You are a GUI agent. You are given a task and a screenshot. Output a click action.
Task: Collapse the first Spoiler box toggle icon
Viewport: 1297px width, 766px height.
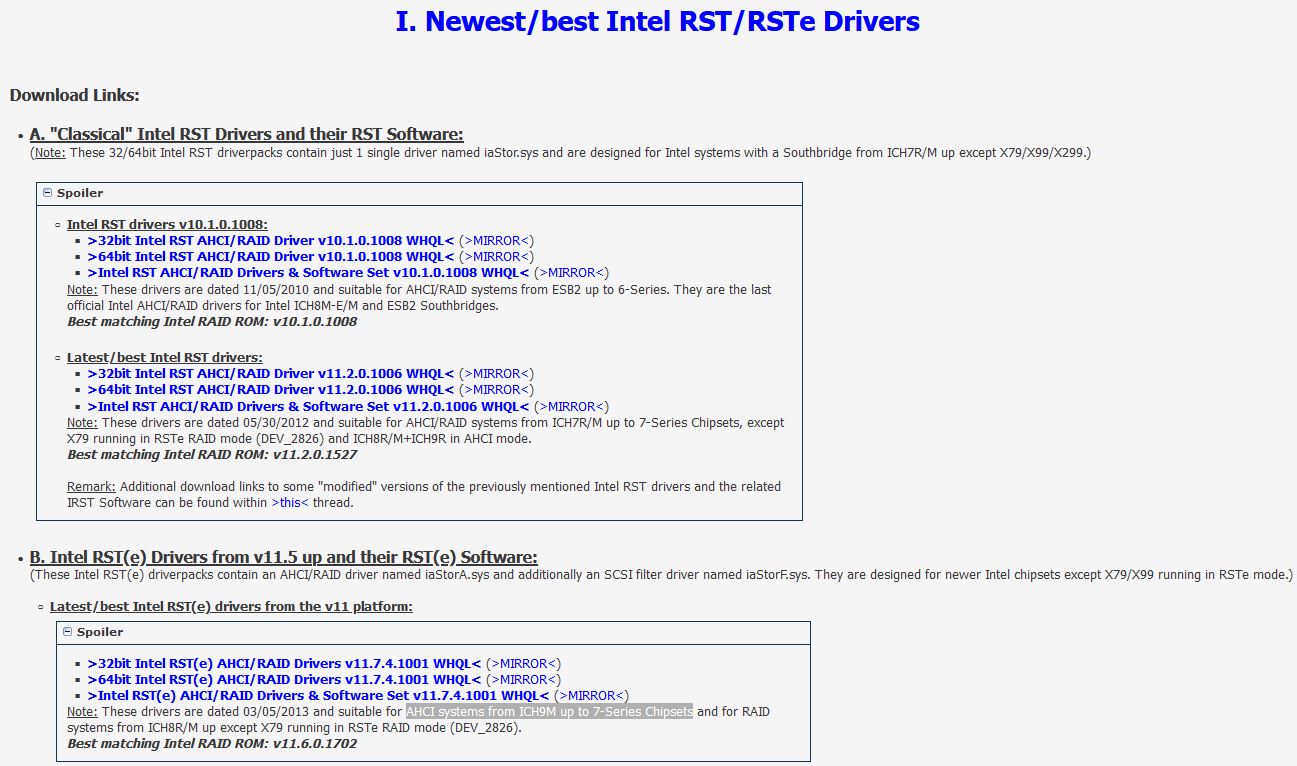48,193
